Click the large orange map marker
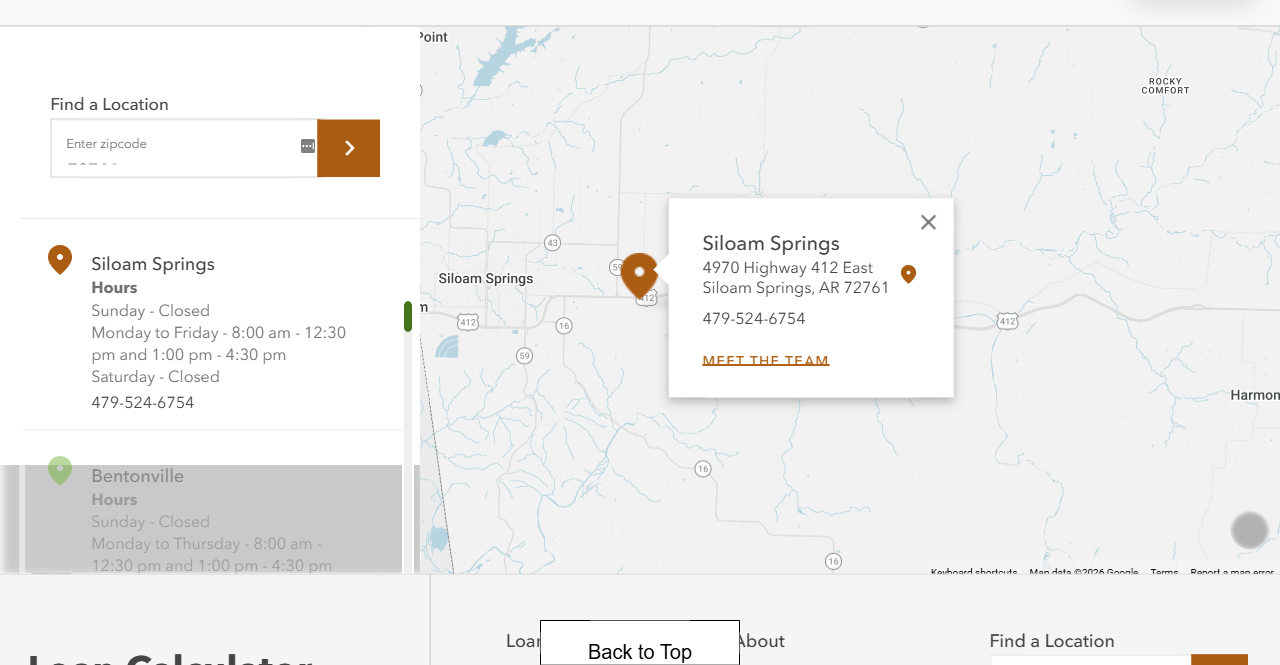 click(x=638, y=276)
